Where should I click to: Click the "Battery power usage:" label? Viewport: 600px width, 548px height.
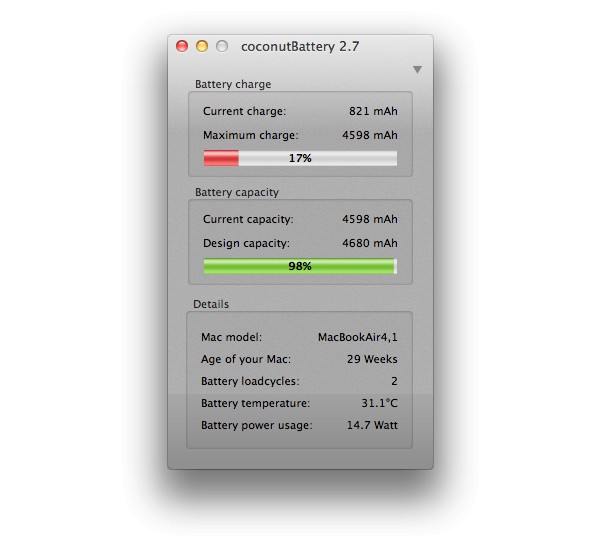tap(257, 425)
